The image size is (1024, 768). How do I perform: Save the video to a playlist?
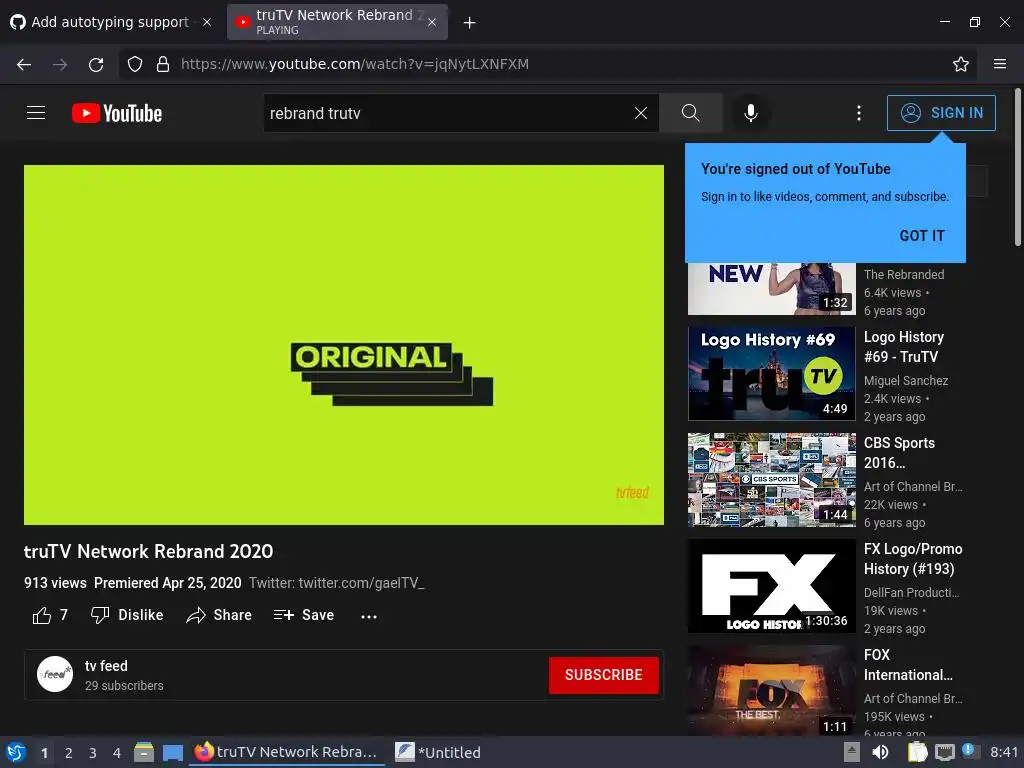tap(304, 615)
